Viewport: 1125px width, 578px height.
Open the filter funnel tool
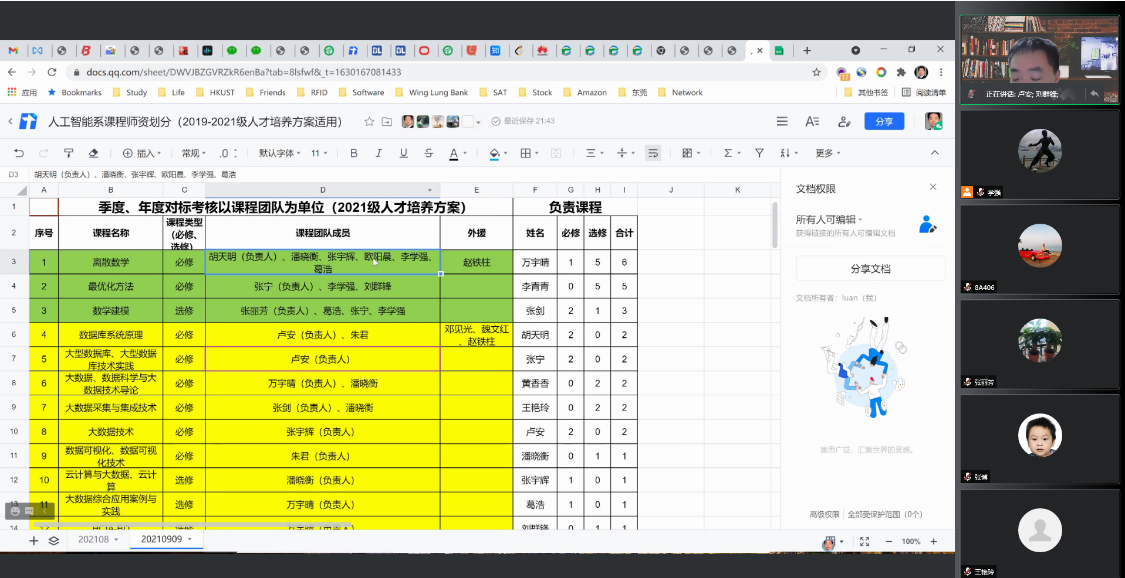(x=759, y=153)
